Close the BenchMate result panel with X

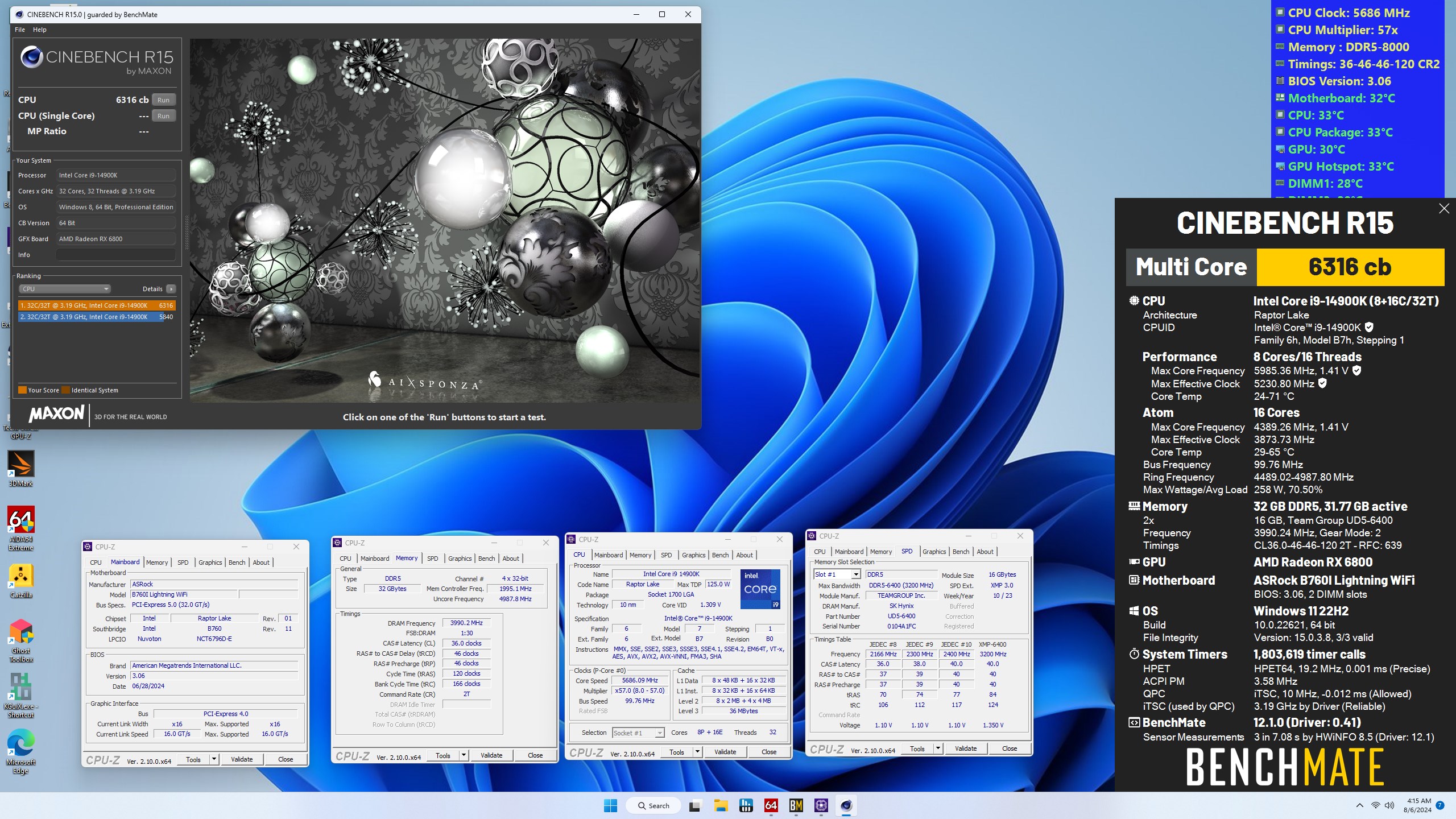tap(1444, 209)
